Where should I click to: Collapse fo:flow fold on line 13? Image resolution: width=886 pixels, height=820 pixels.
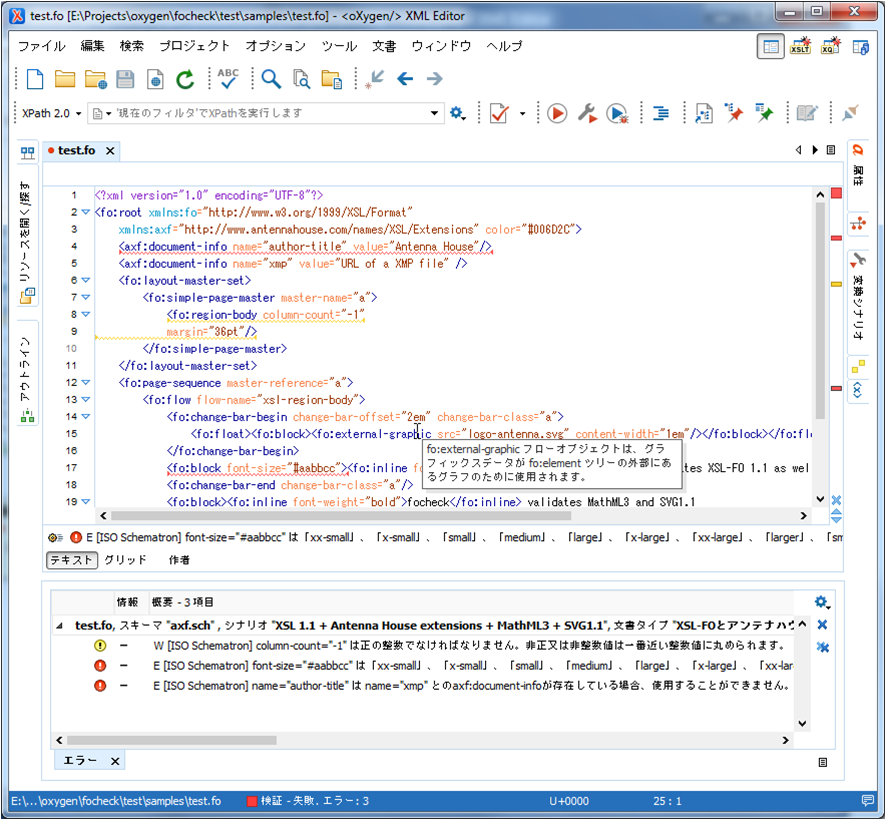tap(85, 400)
